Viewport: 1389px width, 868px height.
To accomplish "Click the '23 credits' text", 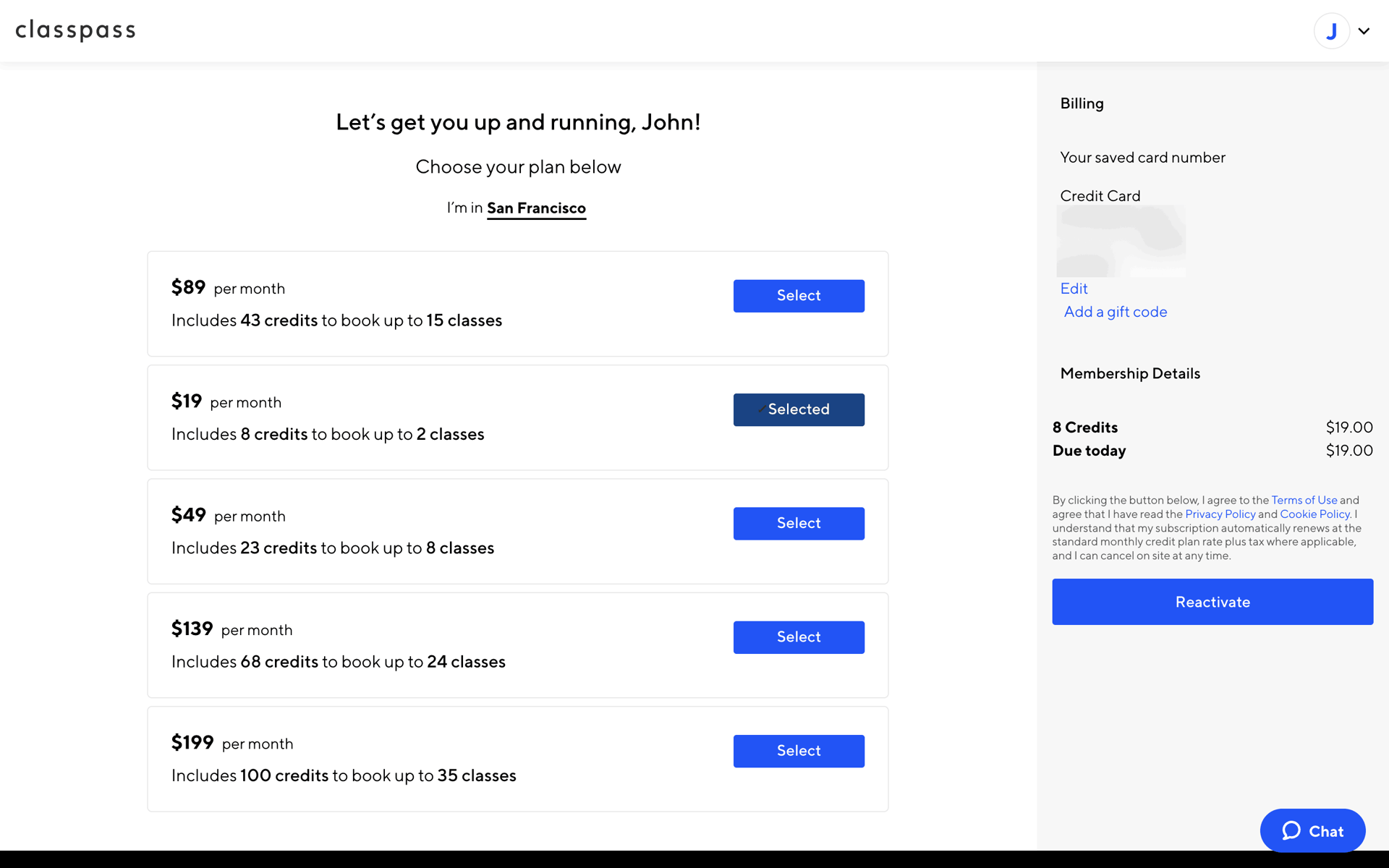I will (x=278, y=548).
